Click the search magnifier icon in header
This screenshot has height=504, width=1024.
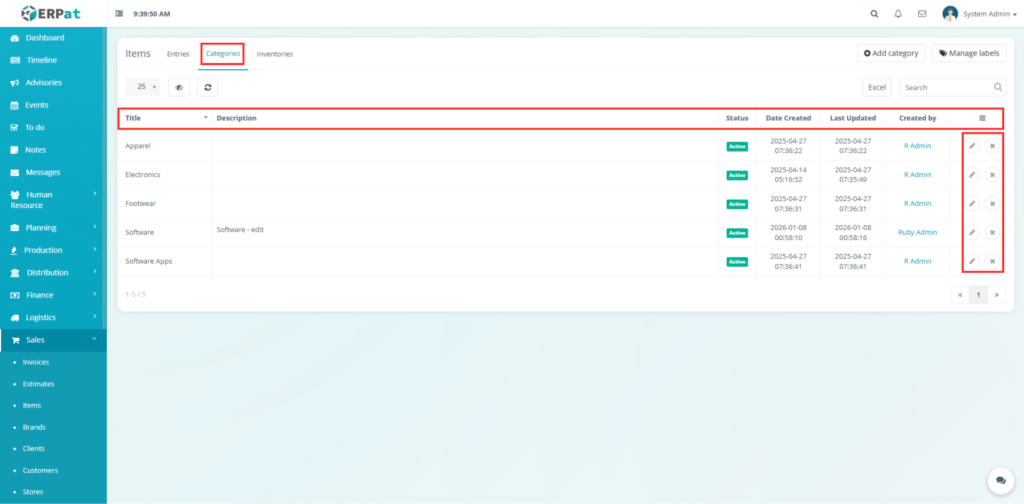(x=874, y=14)
